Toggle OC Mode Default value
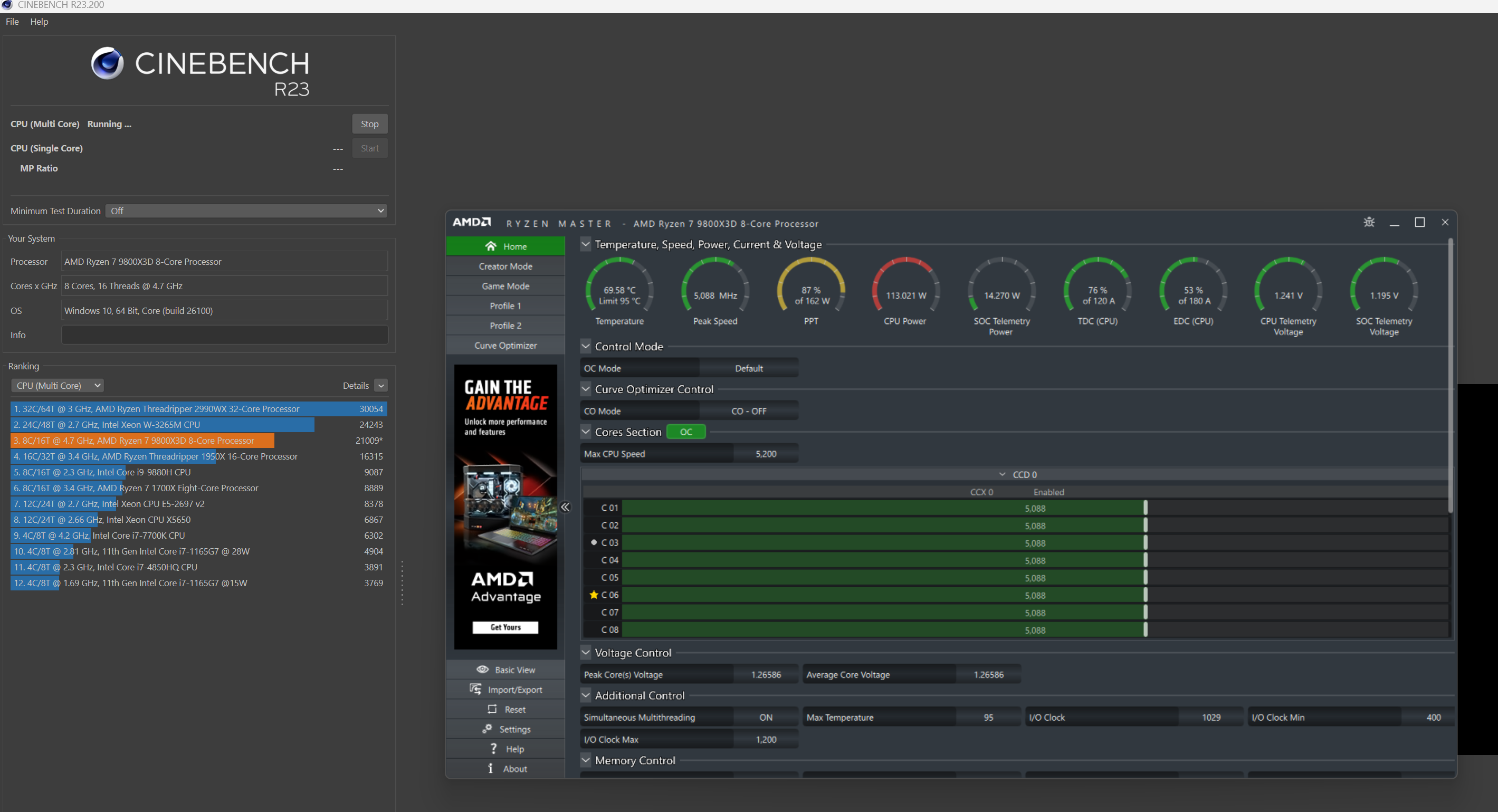Screen dimensions: 1498x812 pos(748,368)
